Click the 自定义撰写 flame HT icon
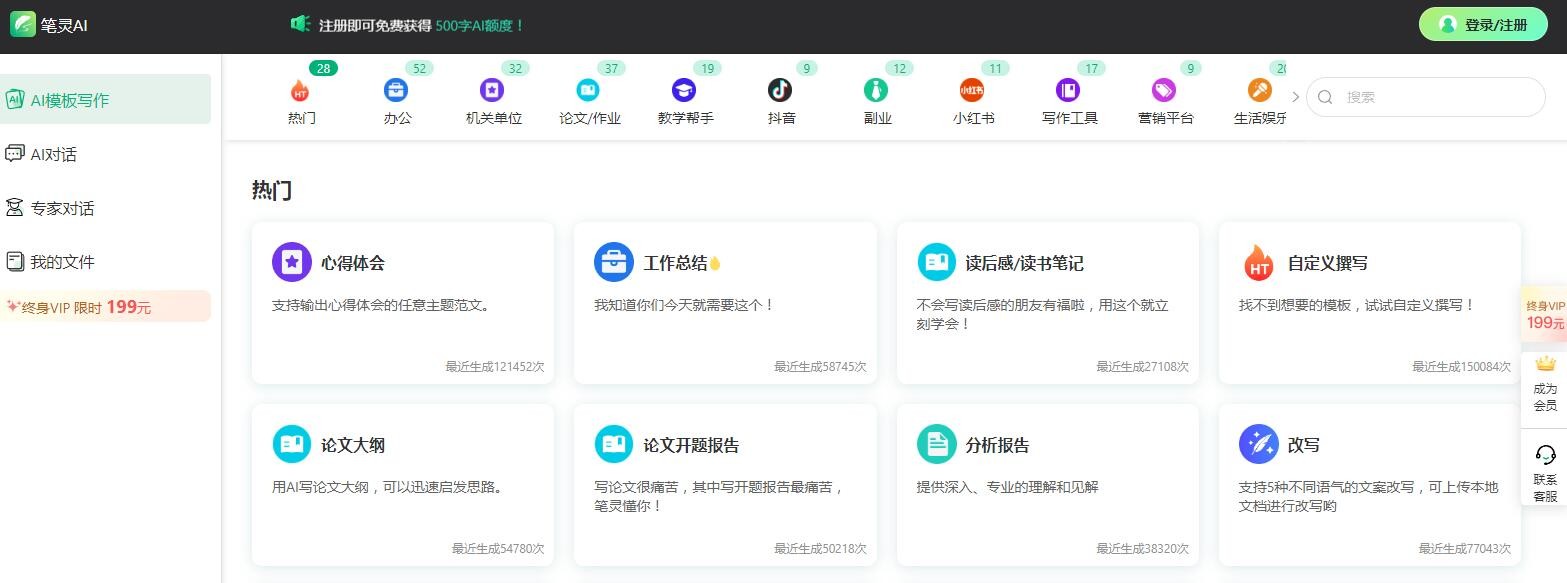The image size is (1567, 583). pyautogui.click(x=1259, y=262)
